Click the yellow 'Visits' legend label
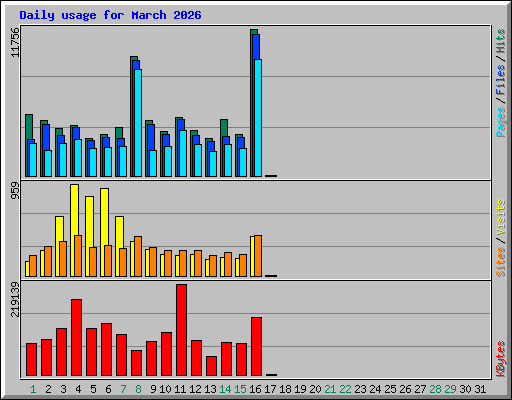The height and width of the screenshot is (400, 512). click(x=501, y=218)
